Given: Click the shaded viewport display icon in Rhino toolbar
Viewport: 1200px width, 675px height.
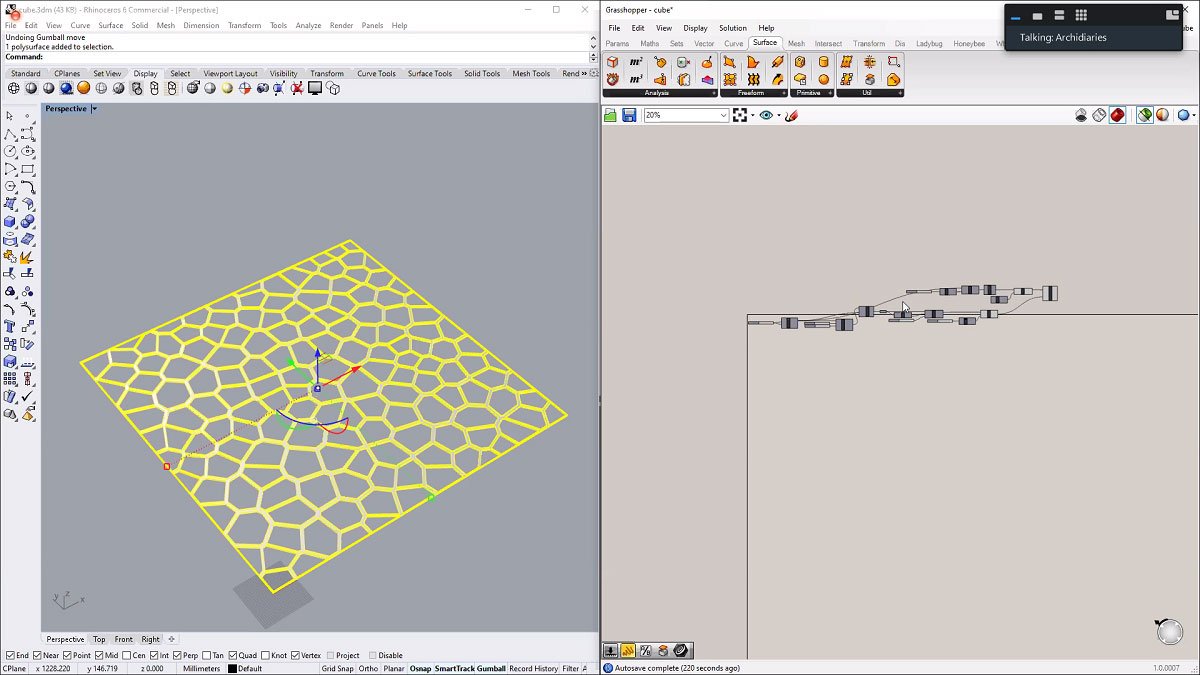Looking at the screenshot, I should 31,88.
